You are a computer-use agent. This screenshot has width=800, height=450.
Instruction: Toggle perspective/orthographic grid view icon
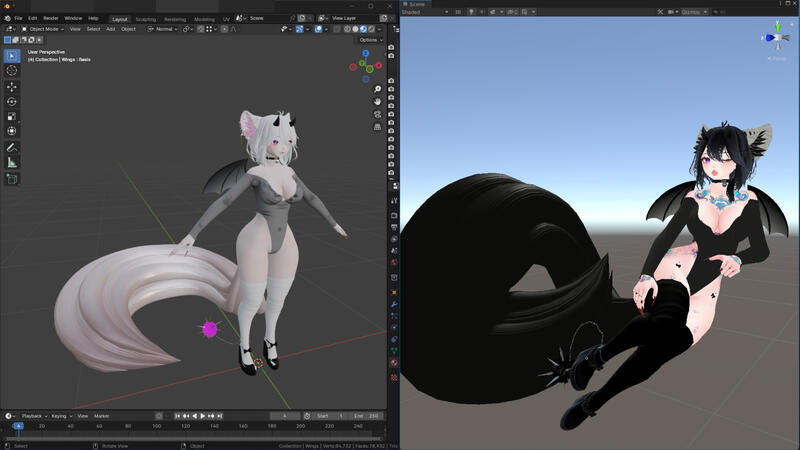click(378, 127)
